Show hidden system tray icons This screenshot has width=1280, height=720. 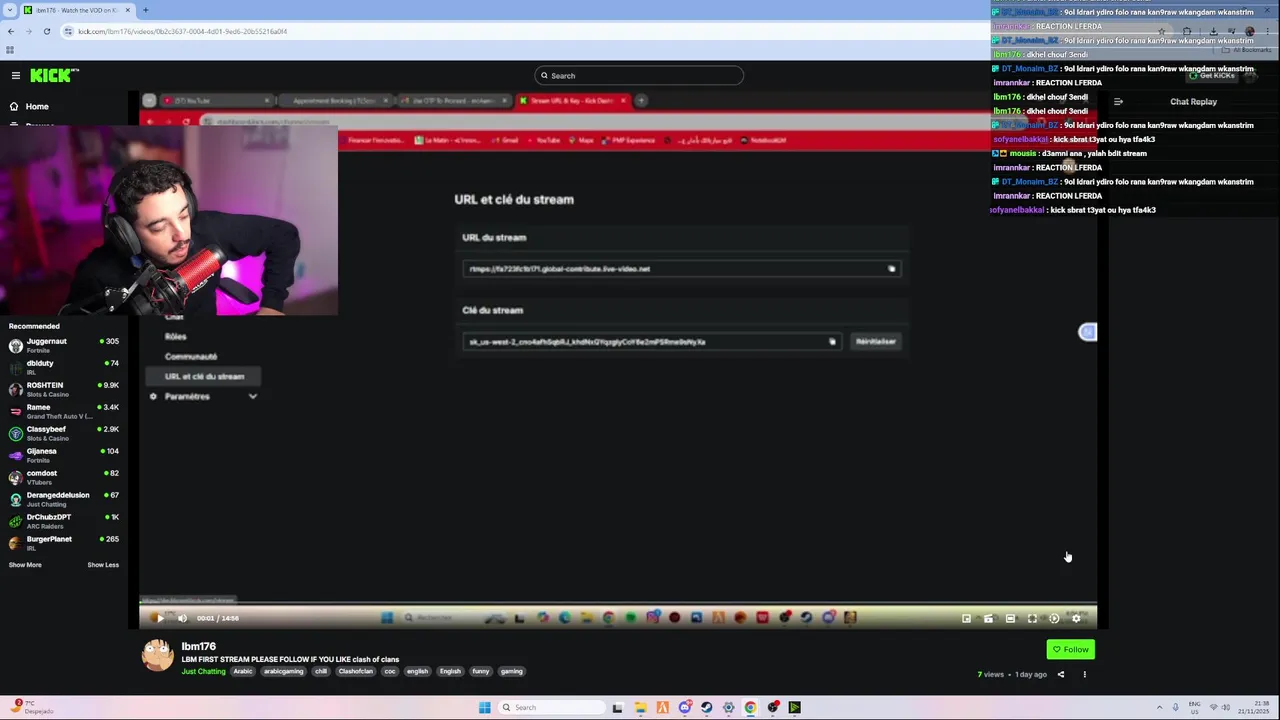point(1160,707)
